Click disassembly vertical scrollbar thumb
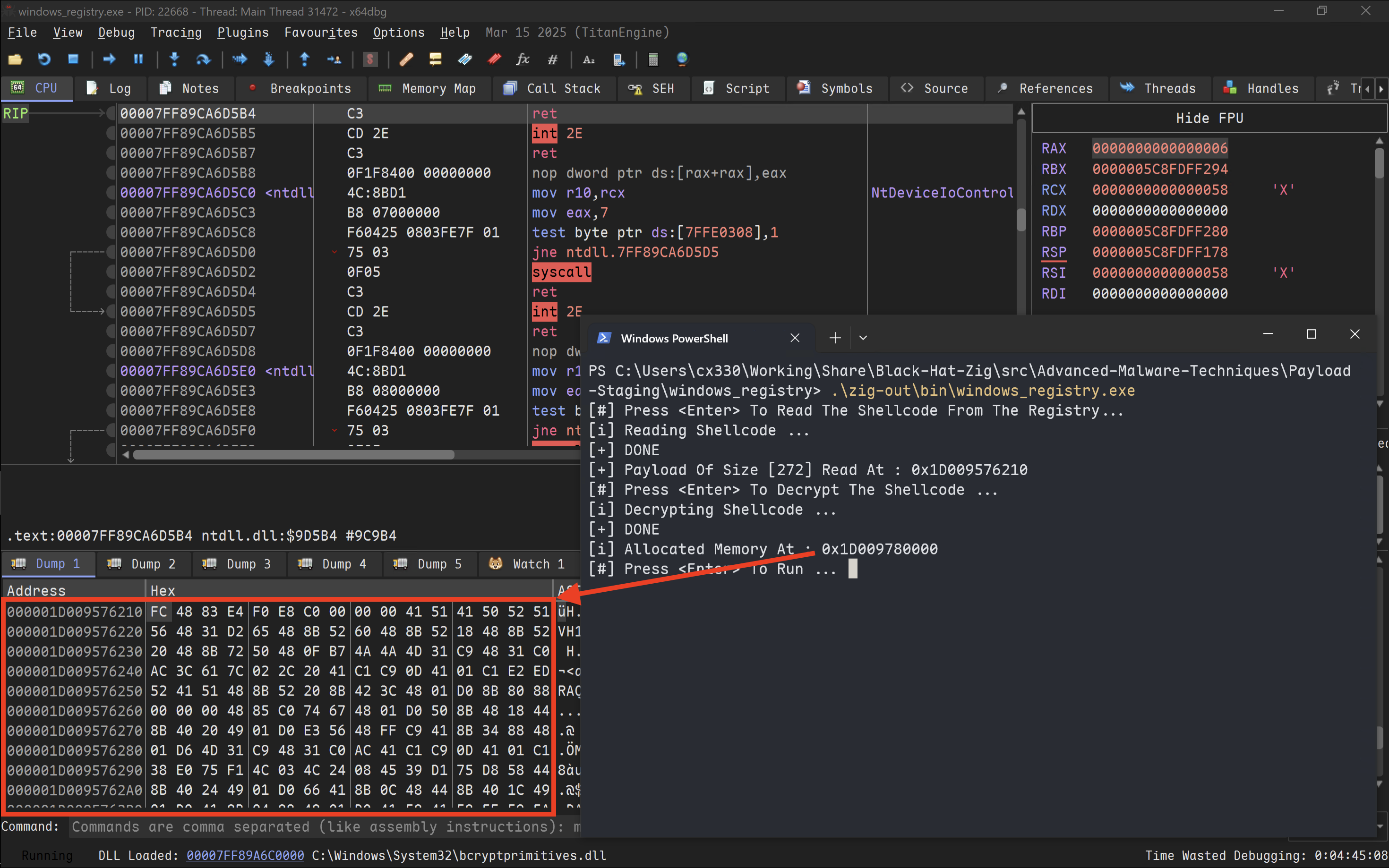1389x868 pixels. click(x=1021, y=220)
